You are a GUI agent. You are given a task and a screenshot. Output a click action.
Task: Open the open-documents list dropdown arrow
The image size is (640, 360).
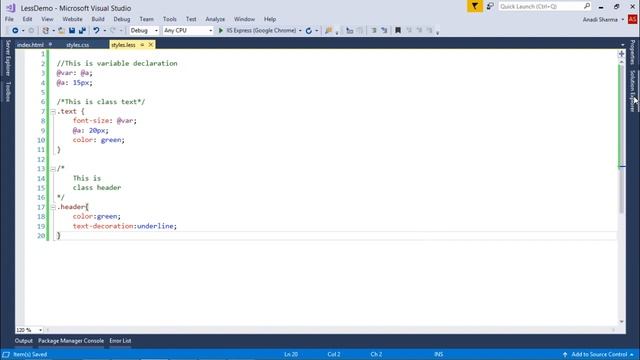pos(622,44)
